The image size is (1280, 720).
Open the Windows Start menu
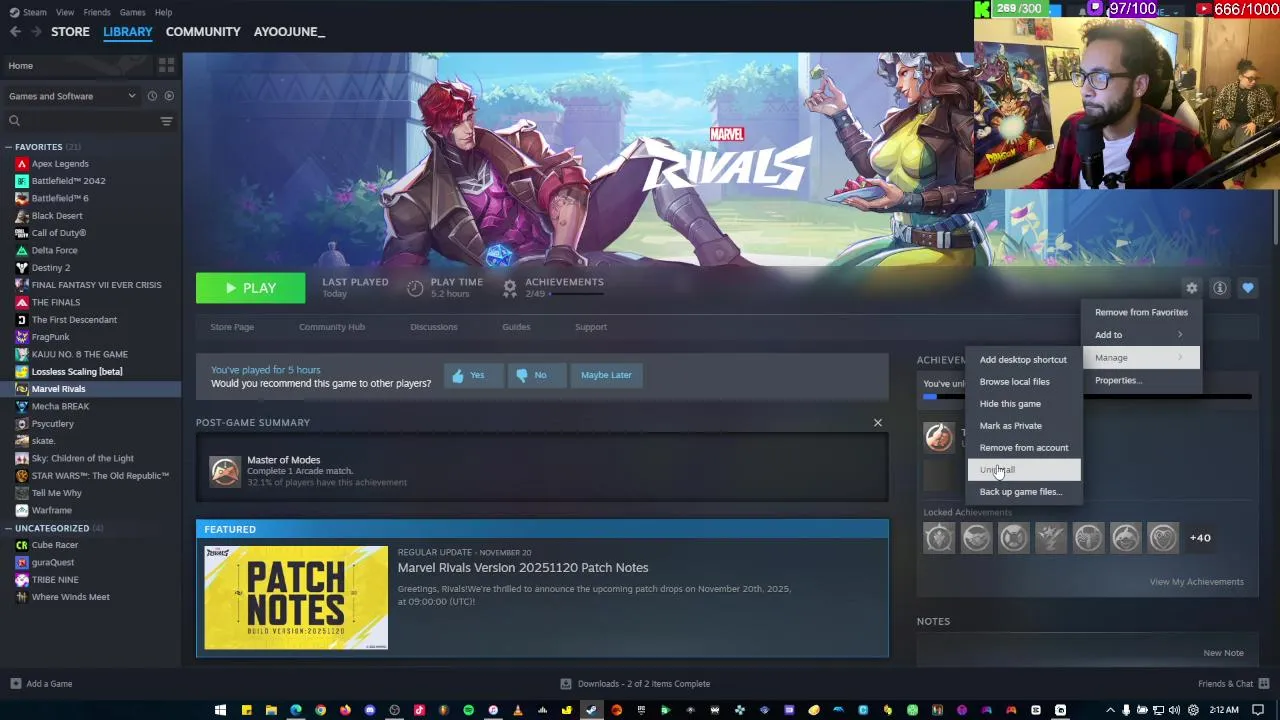pyautogui.click(x=221, y=710)
